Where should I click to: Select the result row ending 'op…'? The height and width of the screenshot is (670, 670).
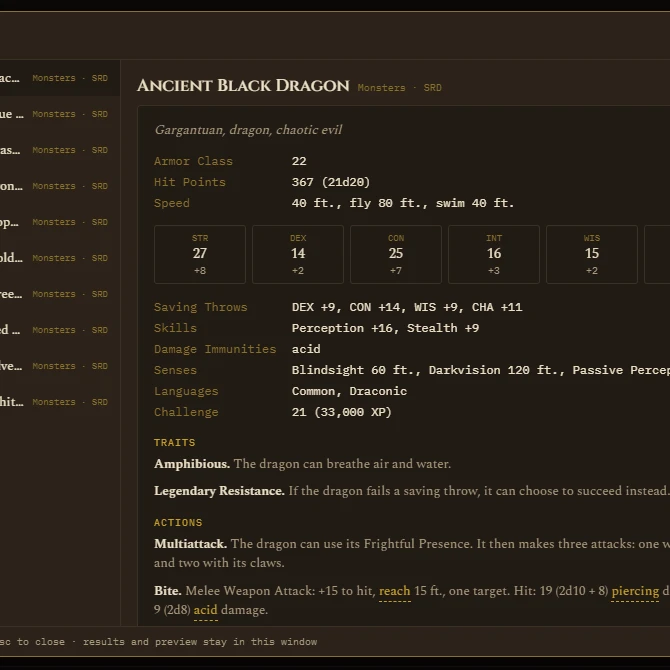click(x=60, y=222)
